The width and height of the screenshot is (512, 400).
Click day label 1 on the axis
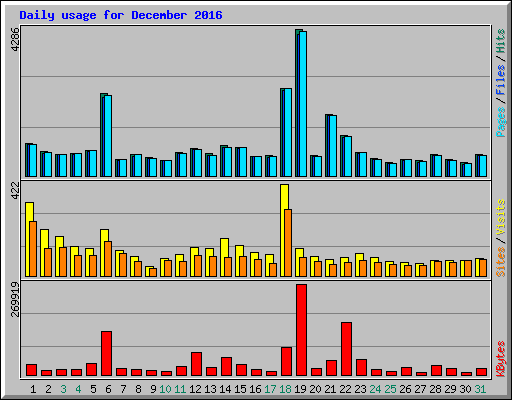[33, 389]
